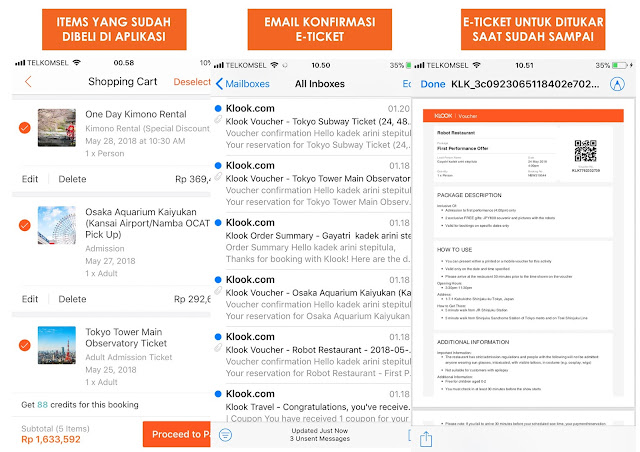Image resolution: width=640 pixels, height=452 pixels.
Task: Go back via the Mailboxes link
Action: (x=247, y=84)
